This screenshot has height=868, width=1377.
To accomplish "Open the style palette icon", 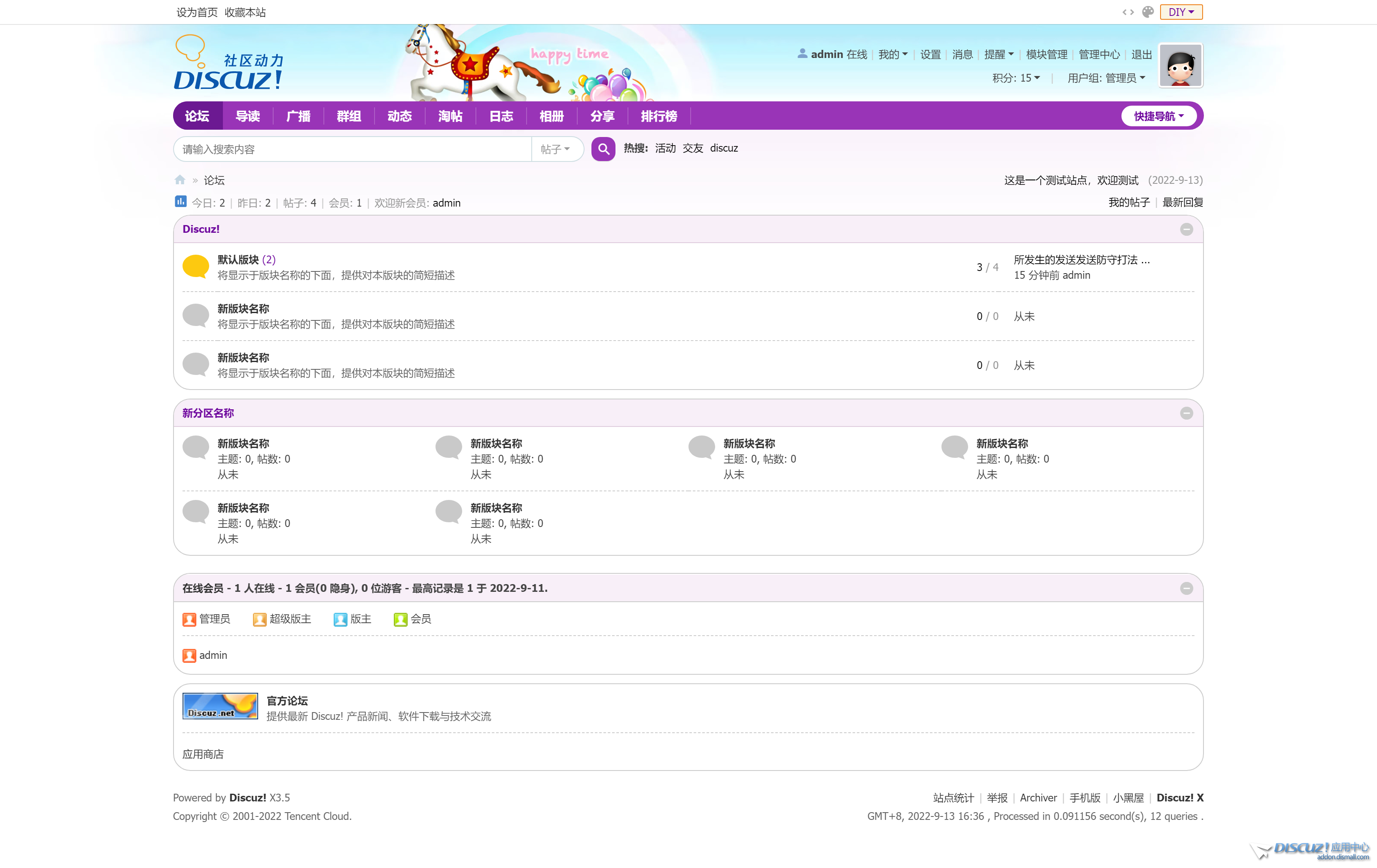I will 1147,12.
